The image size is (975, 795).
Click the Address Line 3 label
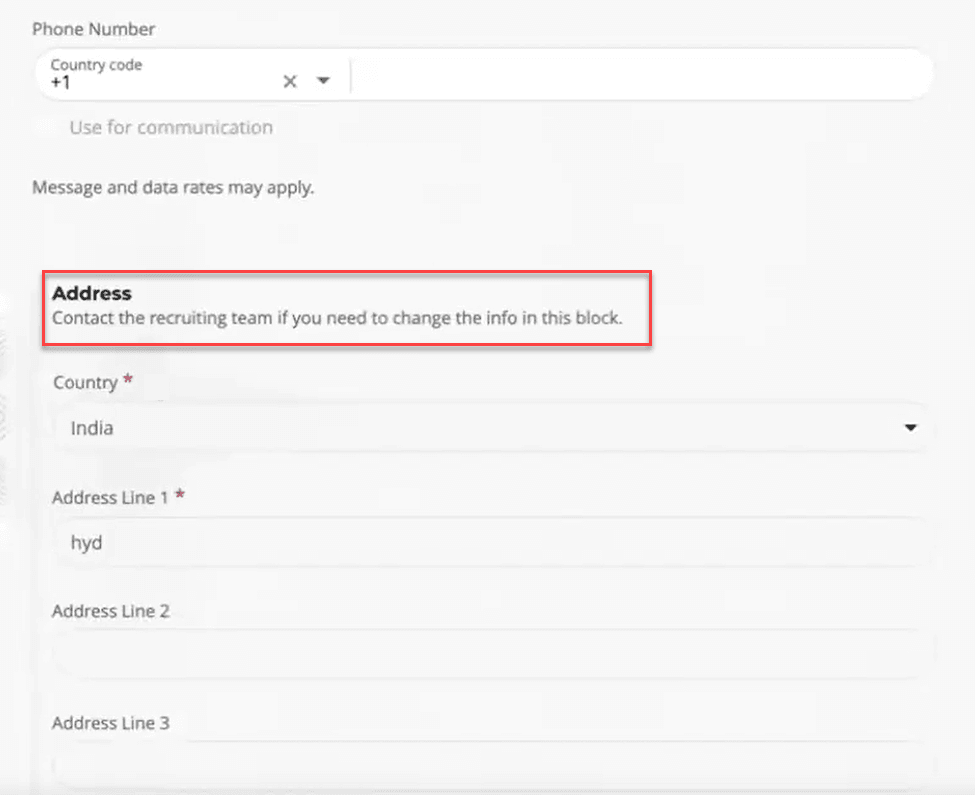(111, 723)
